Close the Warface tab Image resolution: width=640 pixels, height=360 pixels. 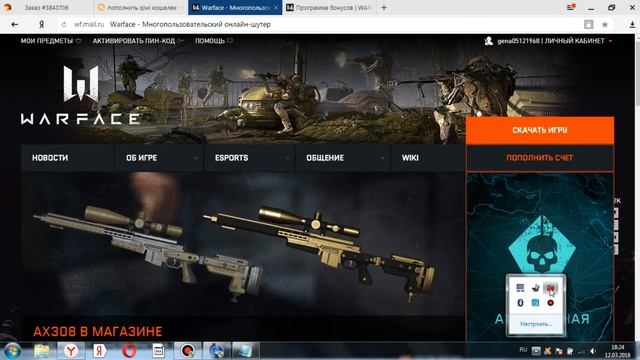(x=276, y=7)
